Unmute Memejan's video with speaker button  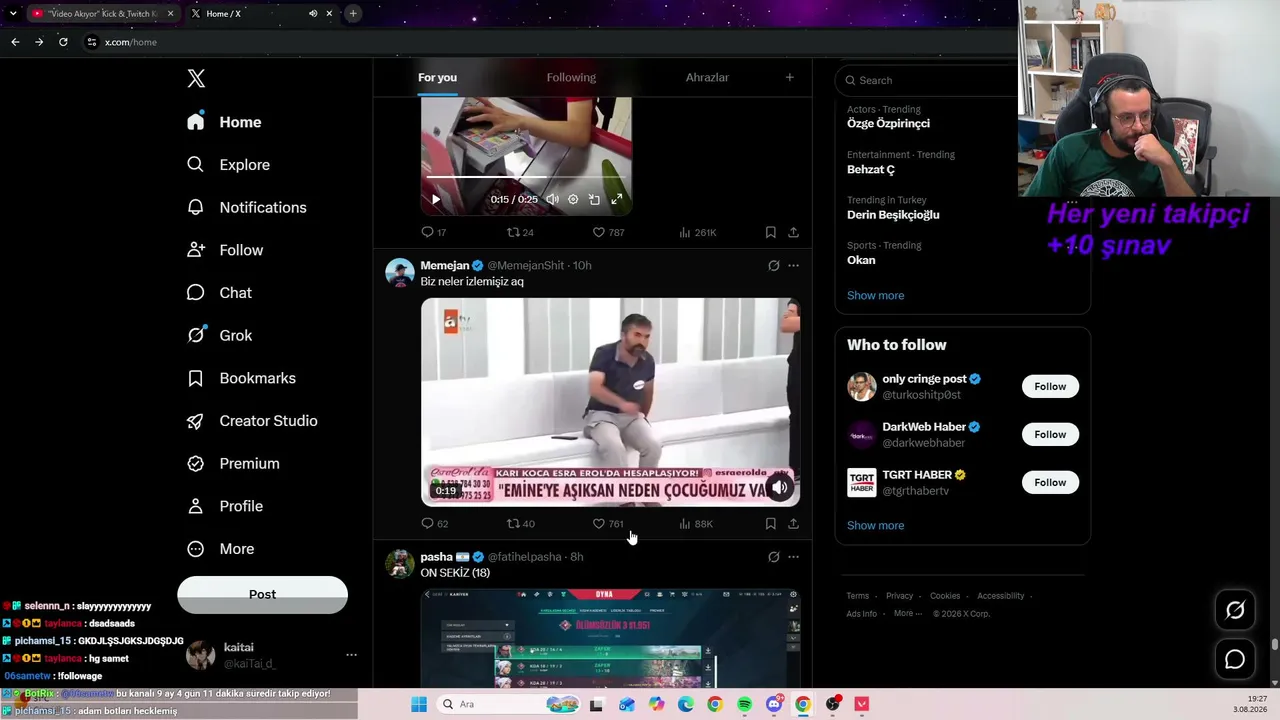pos(779,487)
